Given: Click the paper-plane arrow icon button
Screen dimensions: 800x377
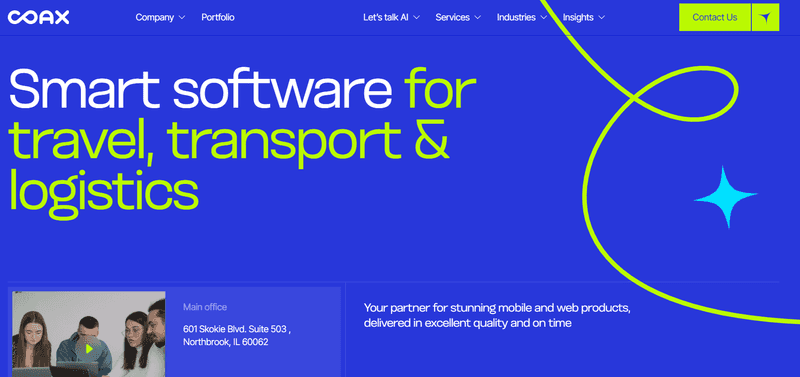Looking at the screenshot, I should pyautogui.click(x=765, y=17).
